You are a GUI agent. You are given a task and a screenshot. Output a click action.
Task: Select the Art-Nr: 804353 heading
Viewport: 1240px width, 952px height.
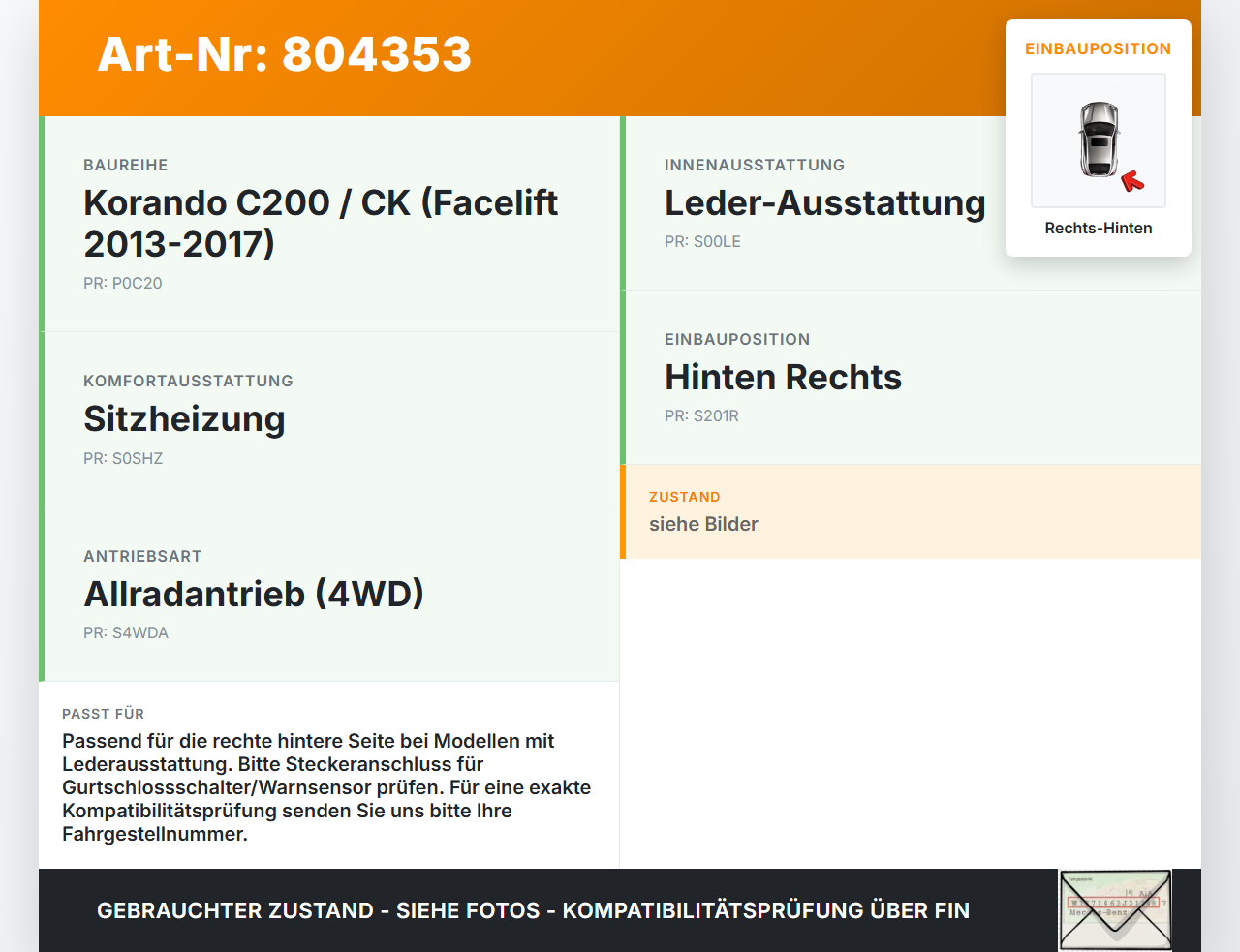point(285,54)
